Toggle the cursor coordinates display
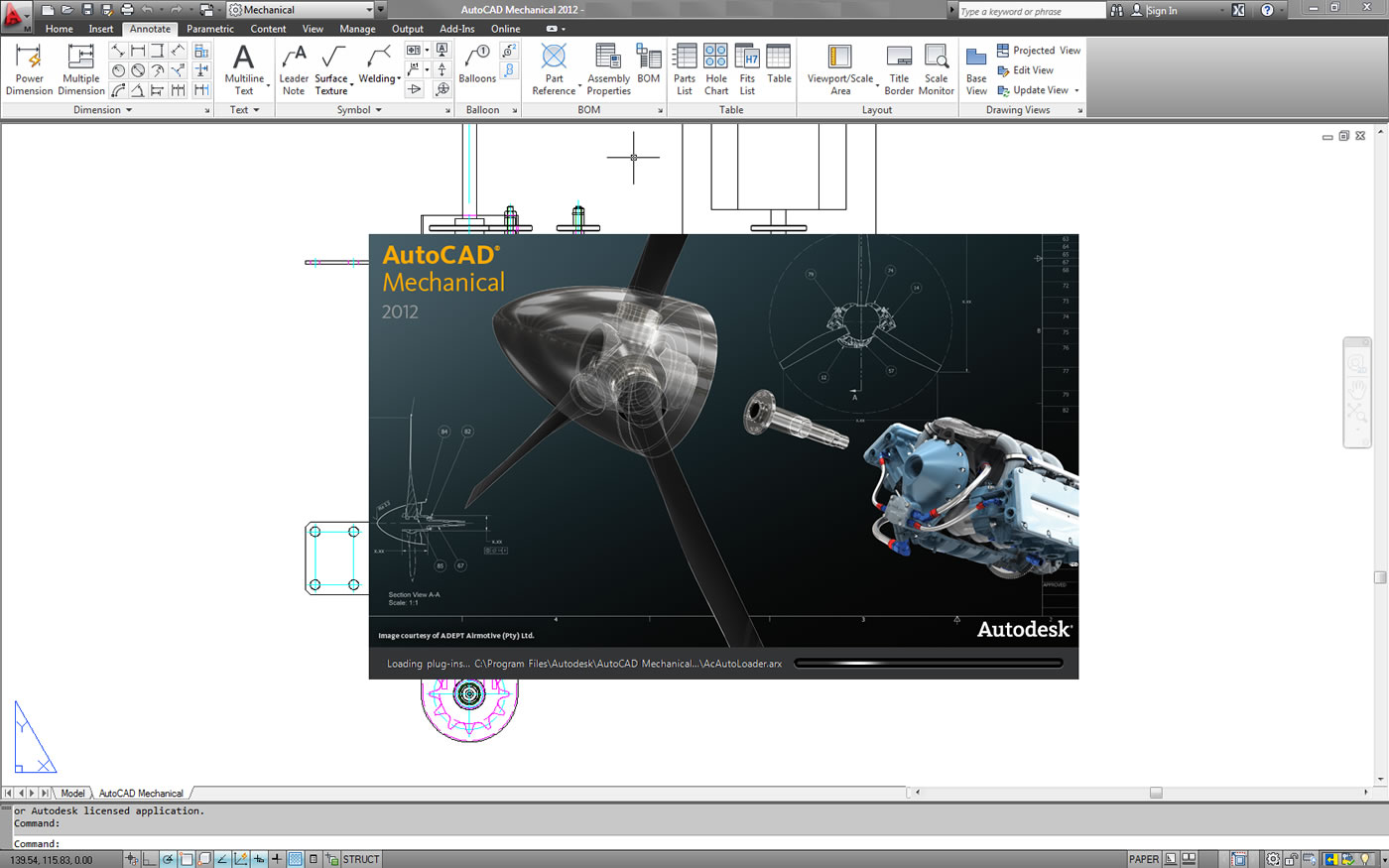This screenshot has width=1389, height=868. (52, 860)
